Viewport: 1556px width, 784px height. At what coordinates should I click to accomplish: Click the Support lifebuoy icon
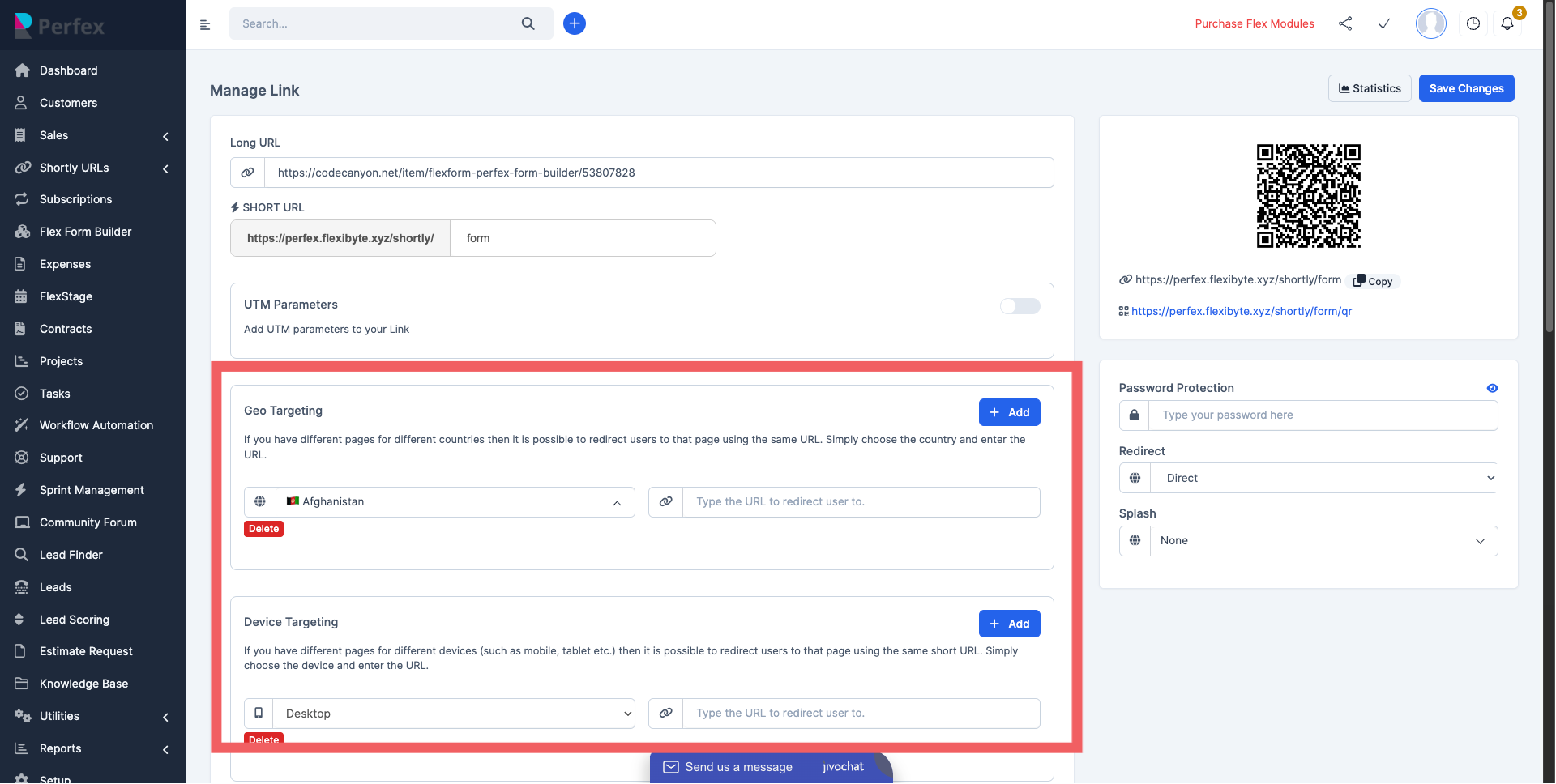click(22, 458)
